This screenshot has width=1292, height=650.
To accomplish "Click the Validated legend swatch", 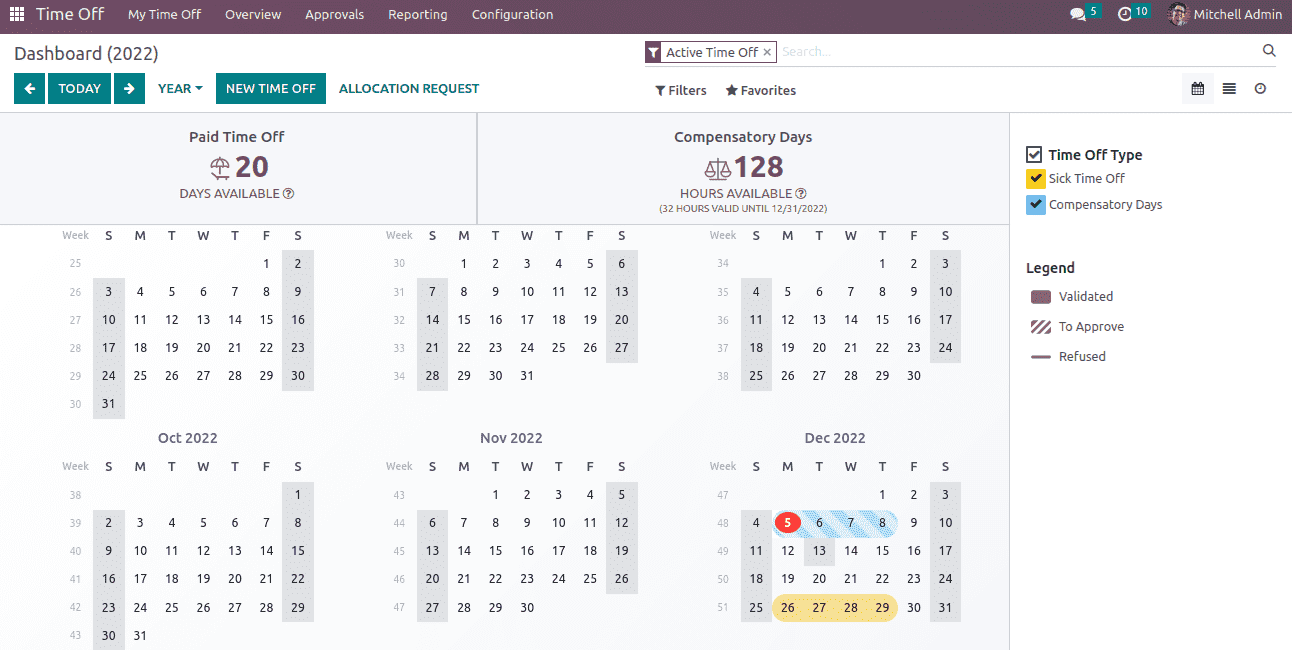I will 1041,297.
